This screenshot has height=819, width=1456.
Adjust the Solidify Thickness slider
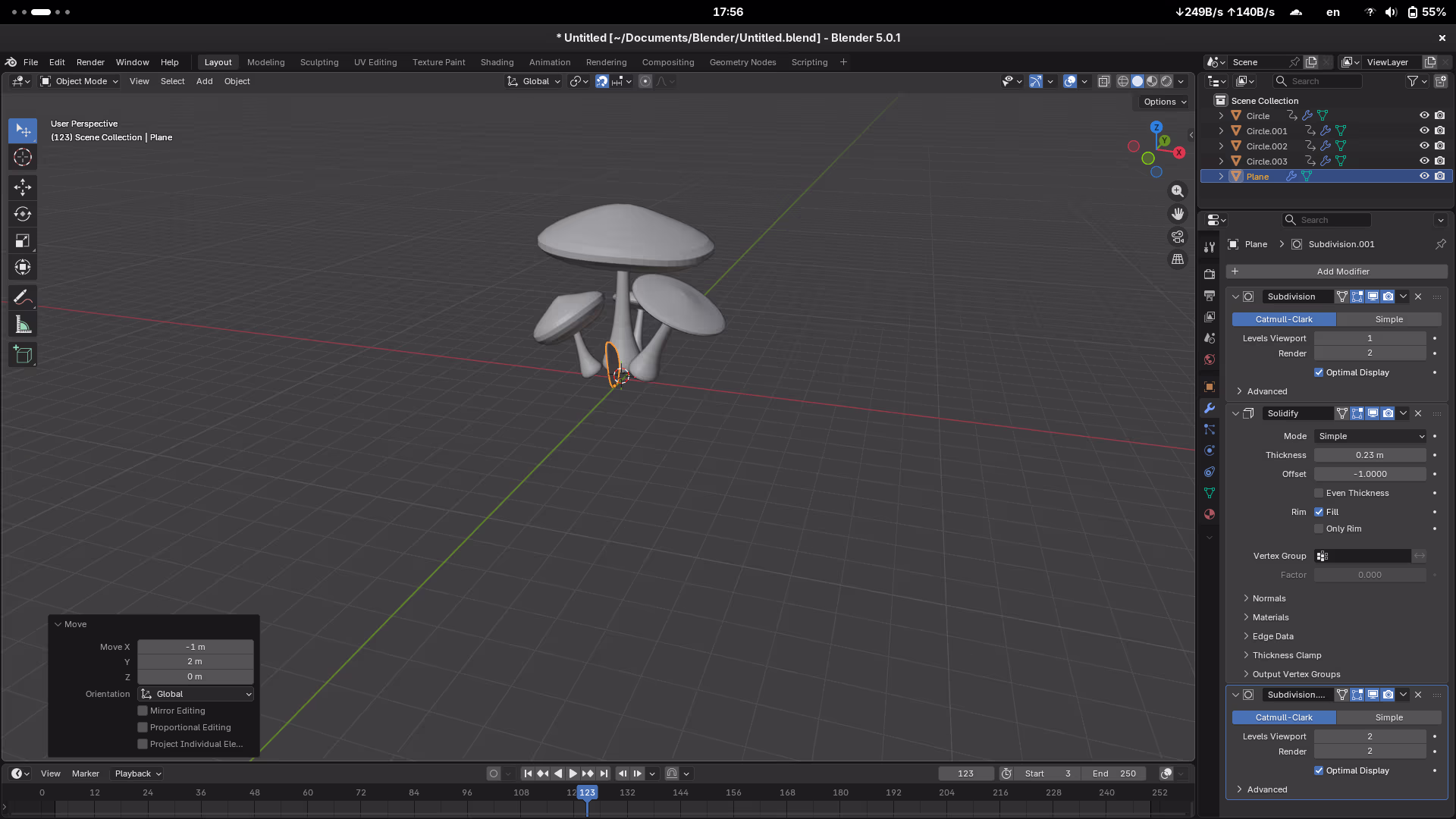click(x=1370, y=455)
